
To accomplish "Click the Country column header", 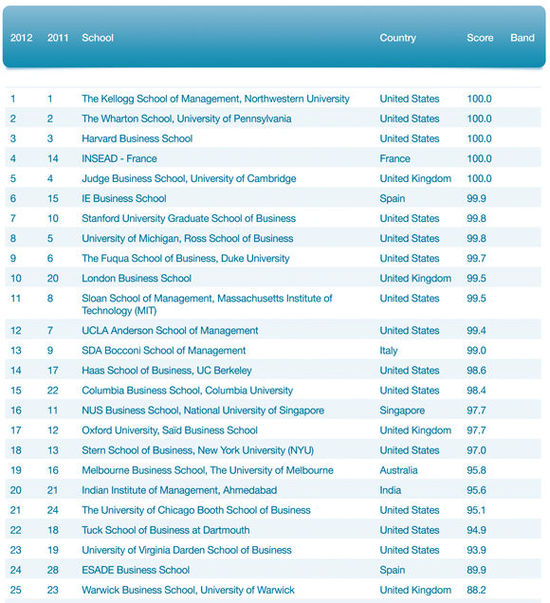I will (x=398, y=38).
